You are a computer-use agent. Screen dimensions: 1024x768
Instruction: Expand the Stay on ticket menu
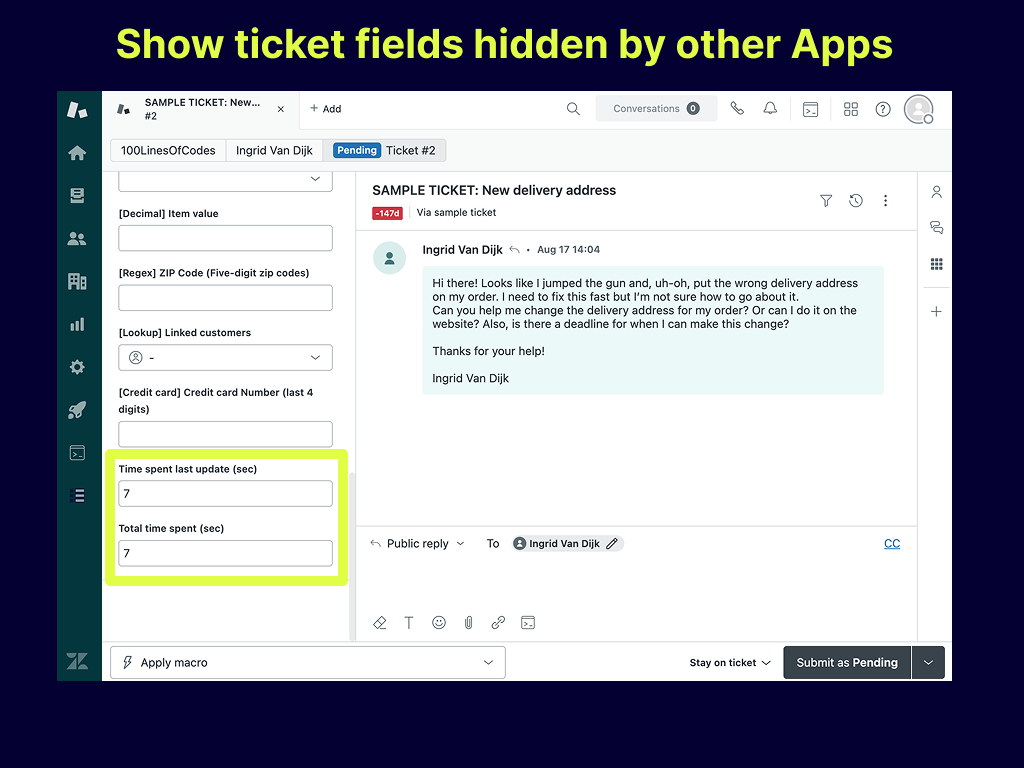tap(730, 663)
